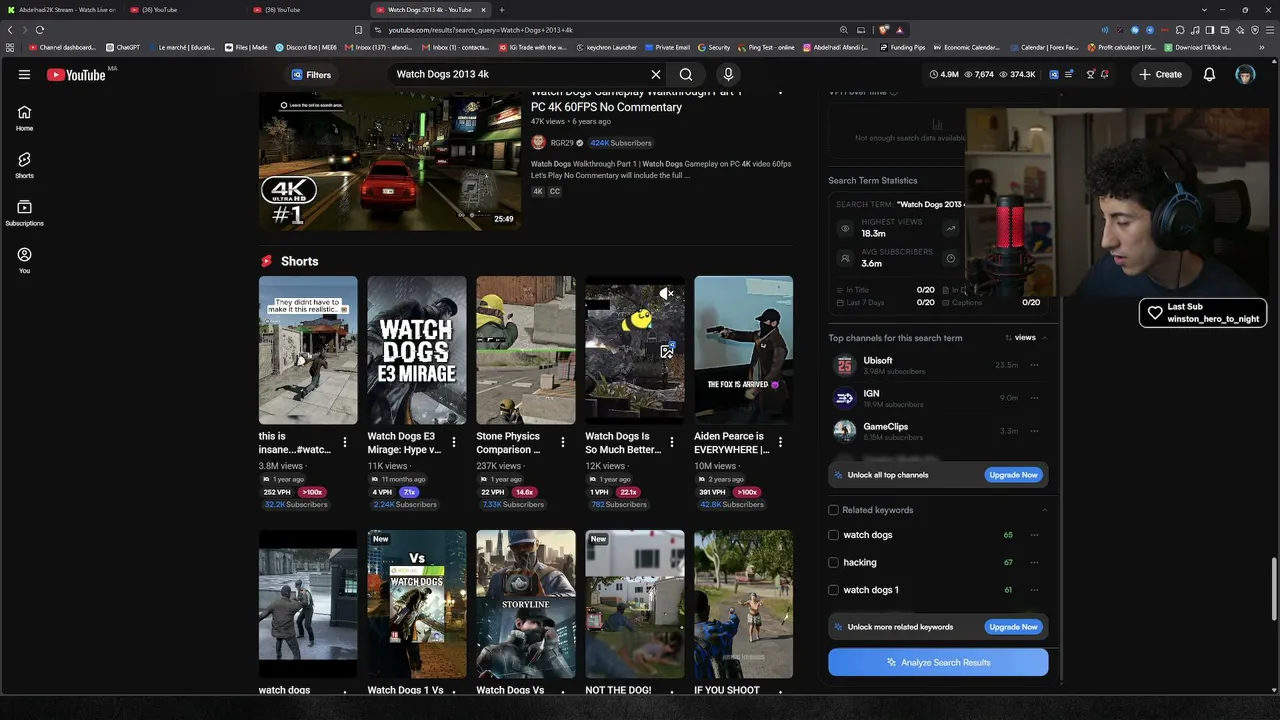Open options for 'hacking' keyword

point(1035,562)
